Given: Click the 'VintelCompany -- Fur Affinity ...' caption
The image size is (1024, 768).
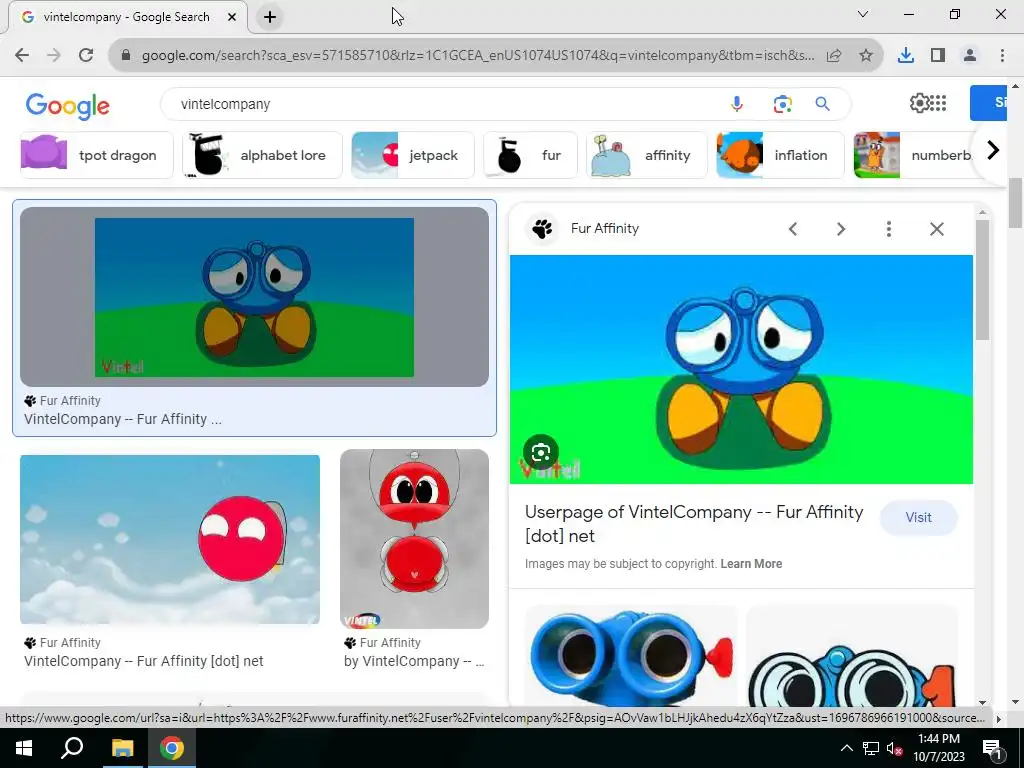Looking at the screenshot, I should [123, 419].
